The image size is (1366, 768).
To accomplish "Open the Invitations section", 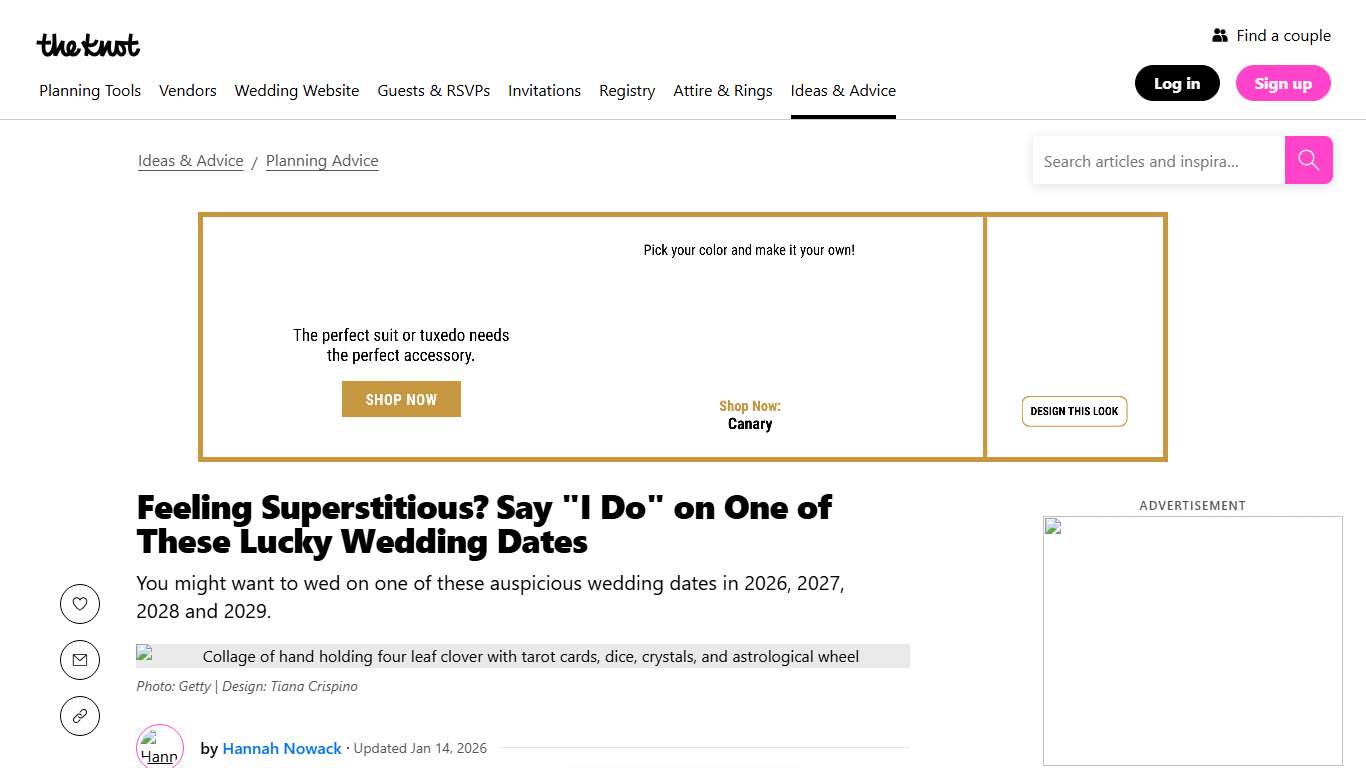I will [x=544, y=90].
